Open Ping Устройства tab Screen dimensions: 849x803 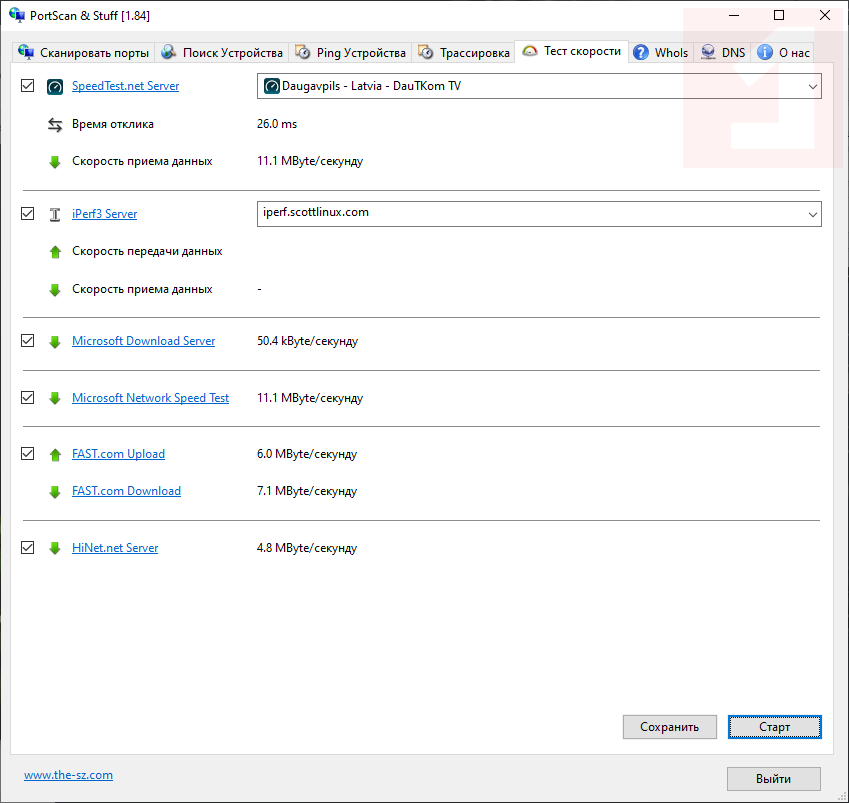coord(350,53)
